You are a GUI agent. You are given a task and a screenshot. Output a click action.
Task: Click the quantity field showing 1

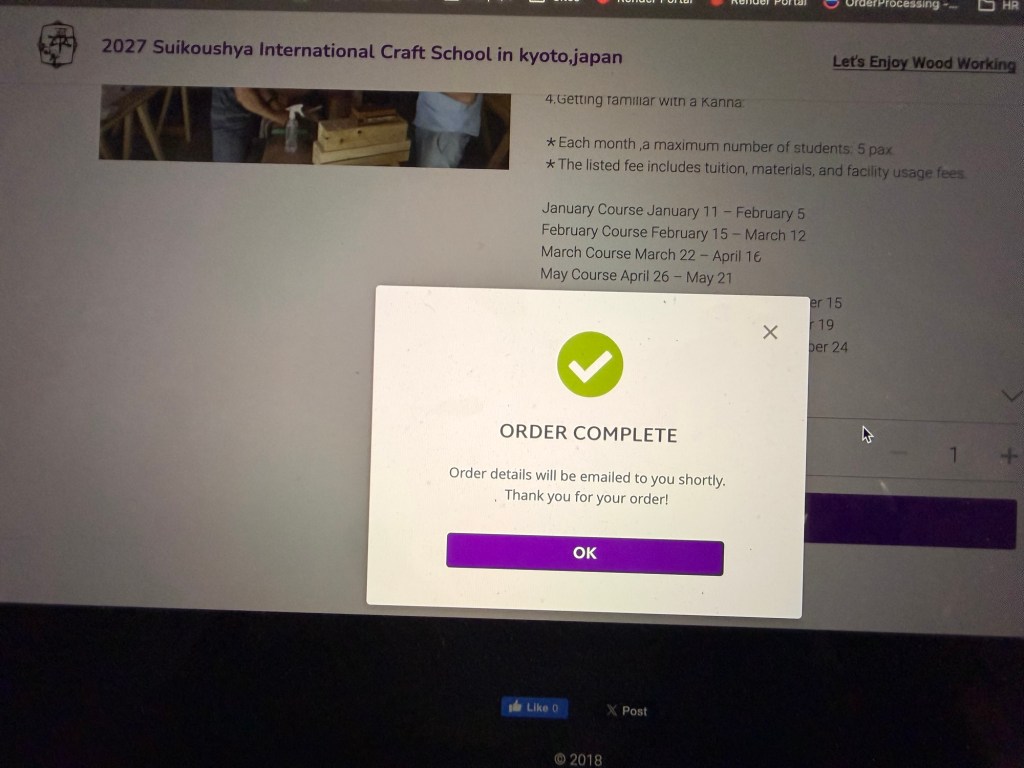pyautogui.click(x=953, y=455)
